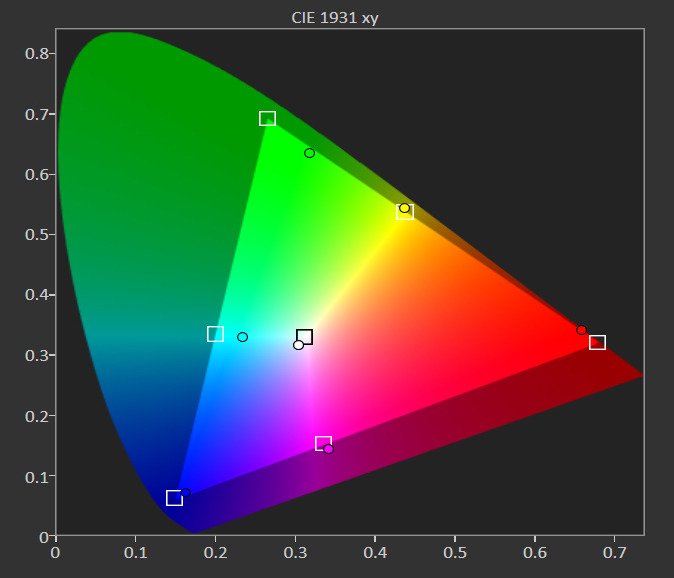Click the measured red circle marker
The width and height of the screenshot is (674, 578).
click(x=582, y=330)
